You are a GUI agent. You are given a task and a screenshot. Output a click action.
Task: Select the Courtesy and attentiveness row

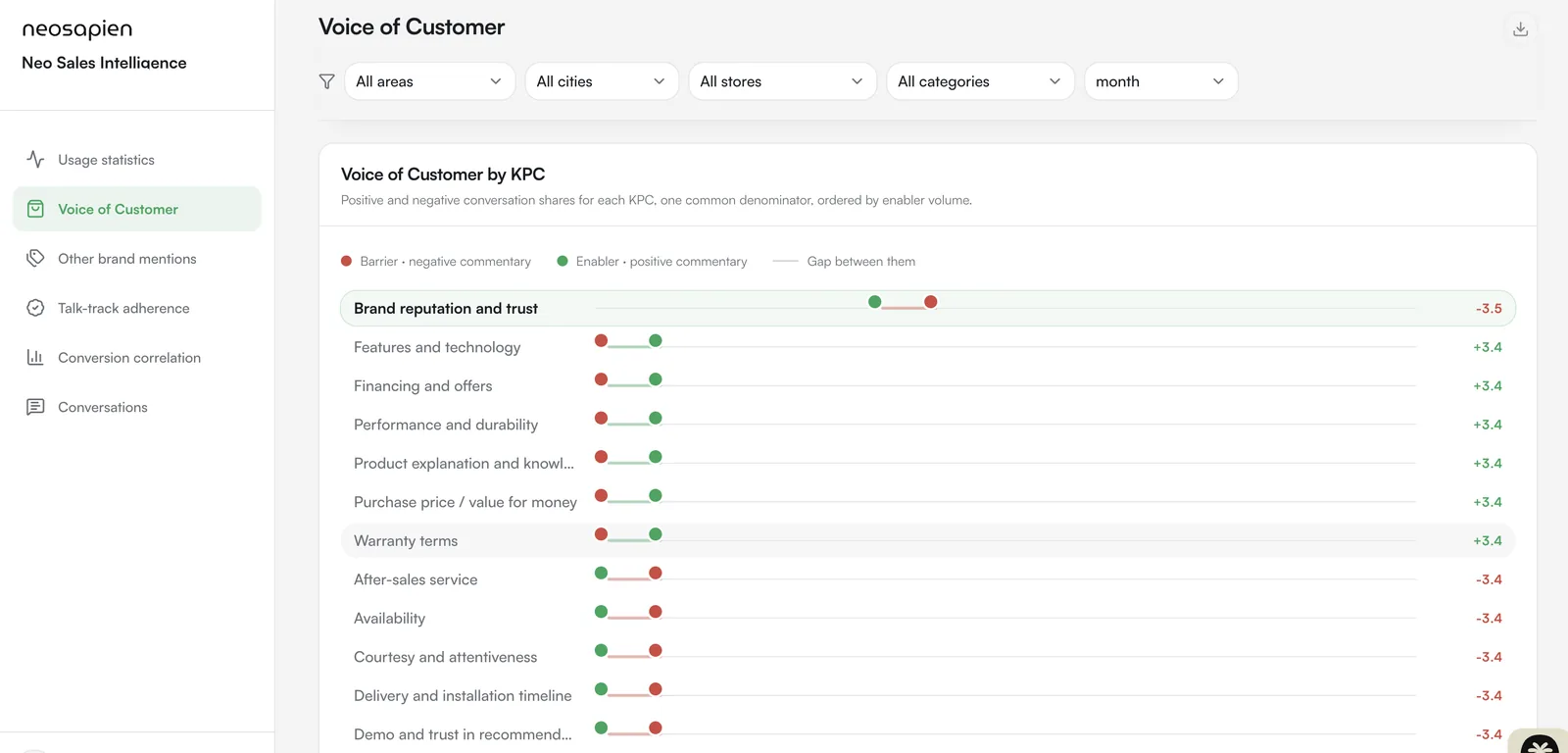tap(927, 657)
